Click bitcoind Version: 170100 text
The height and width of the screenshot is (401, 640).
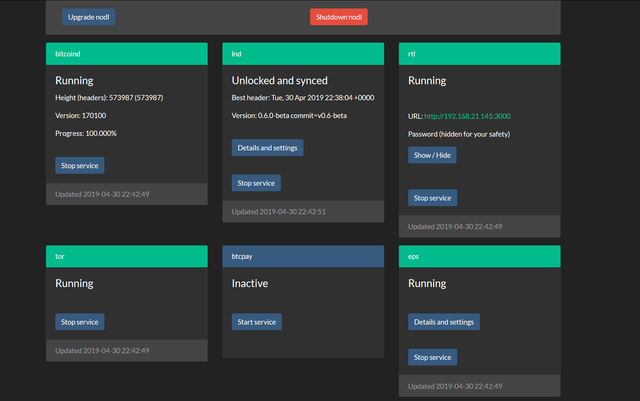(x=80, y=116)
